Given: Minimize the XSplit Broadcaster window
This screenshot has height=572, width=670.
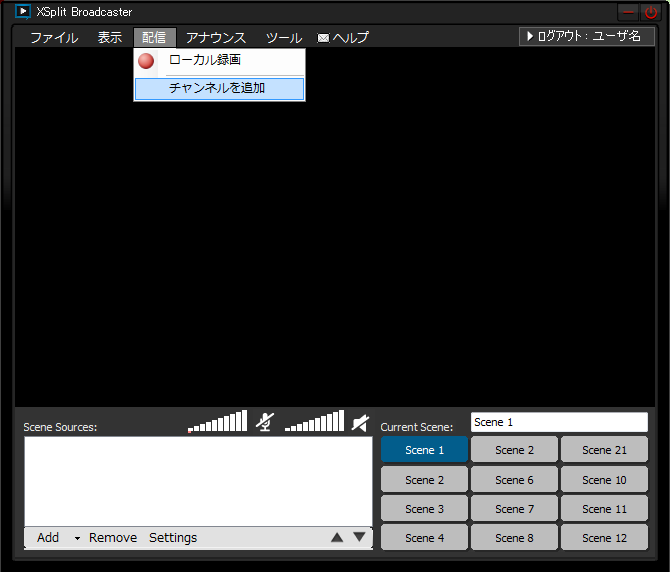Looking at the screenshot, I should (x=628, y=12).
